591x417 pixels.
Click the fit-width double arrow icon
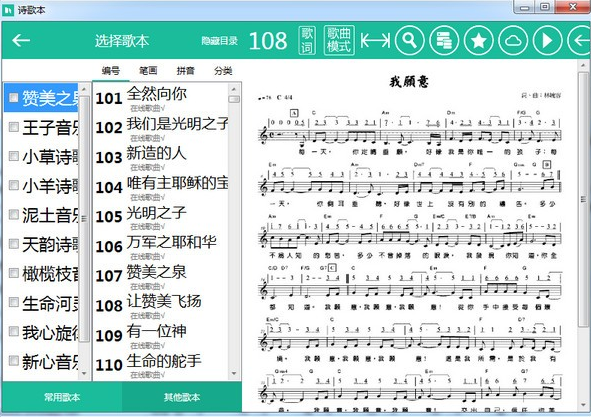coord(375,40)
